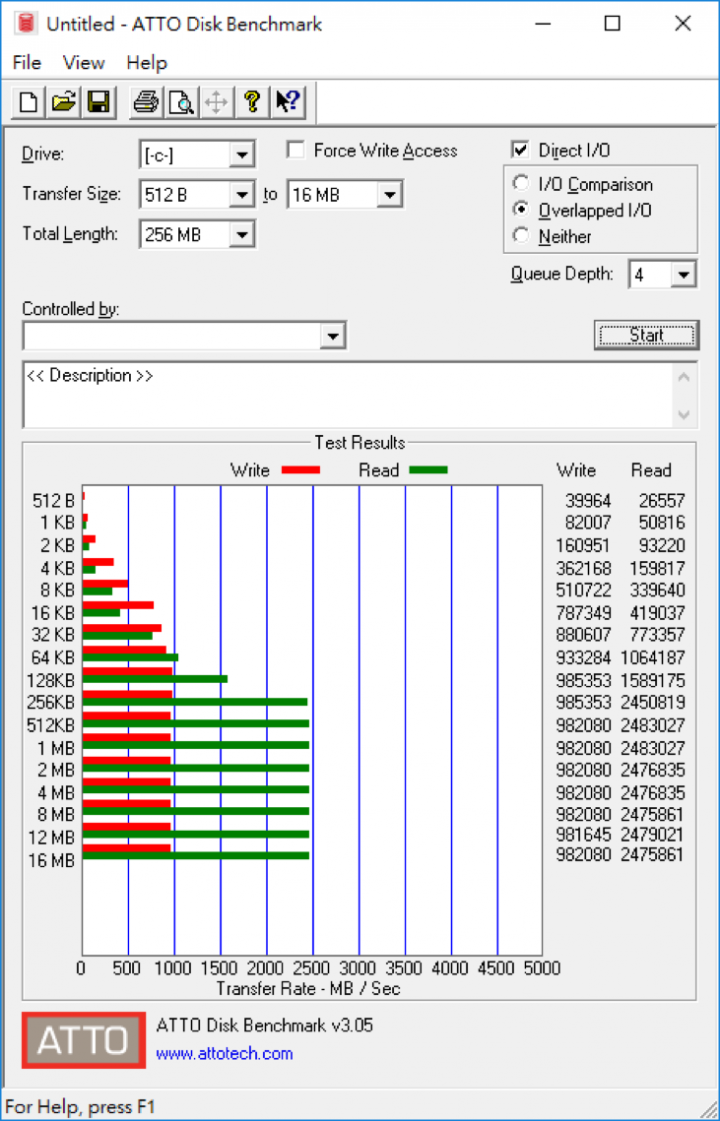
Task: Open the View menu
Action: pyautogui.click(x=84, y=62)
